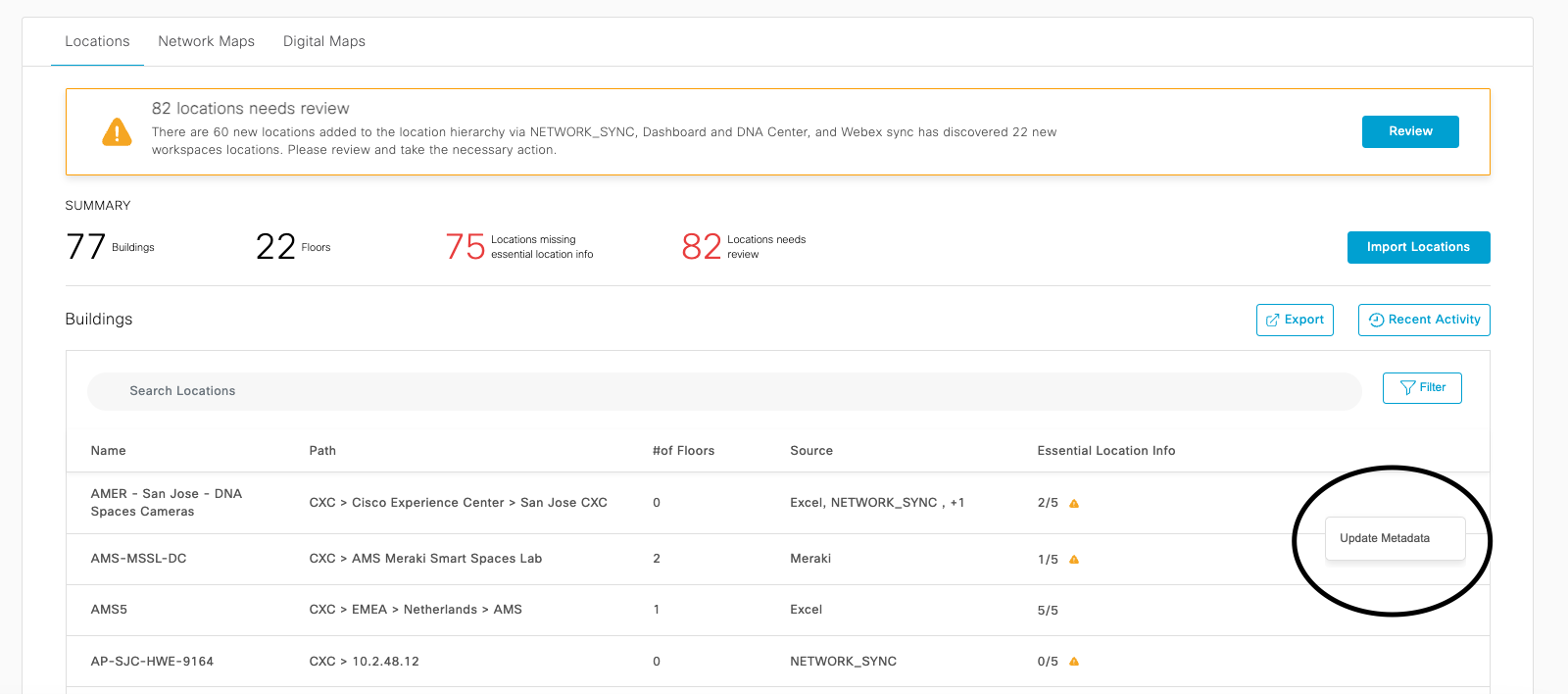This screenshot has width=1568, height=694.
Task: Click the Export icon button
Action: tap(1272, 321)
